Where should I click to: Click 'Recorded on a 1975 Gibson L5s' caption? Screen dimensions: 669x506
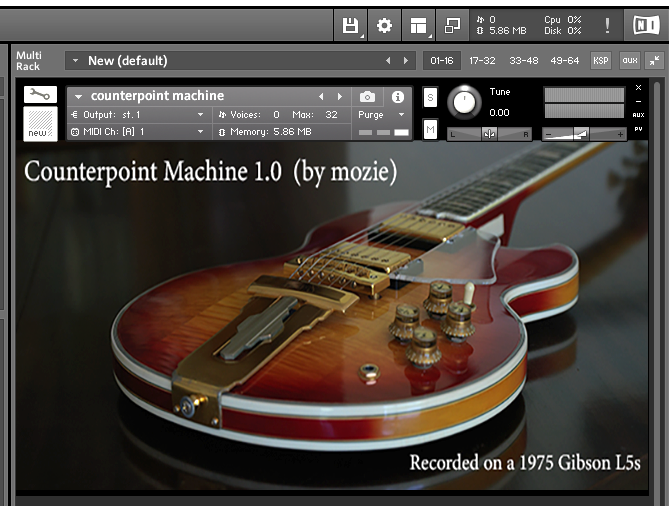[x=525, y=463]
